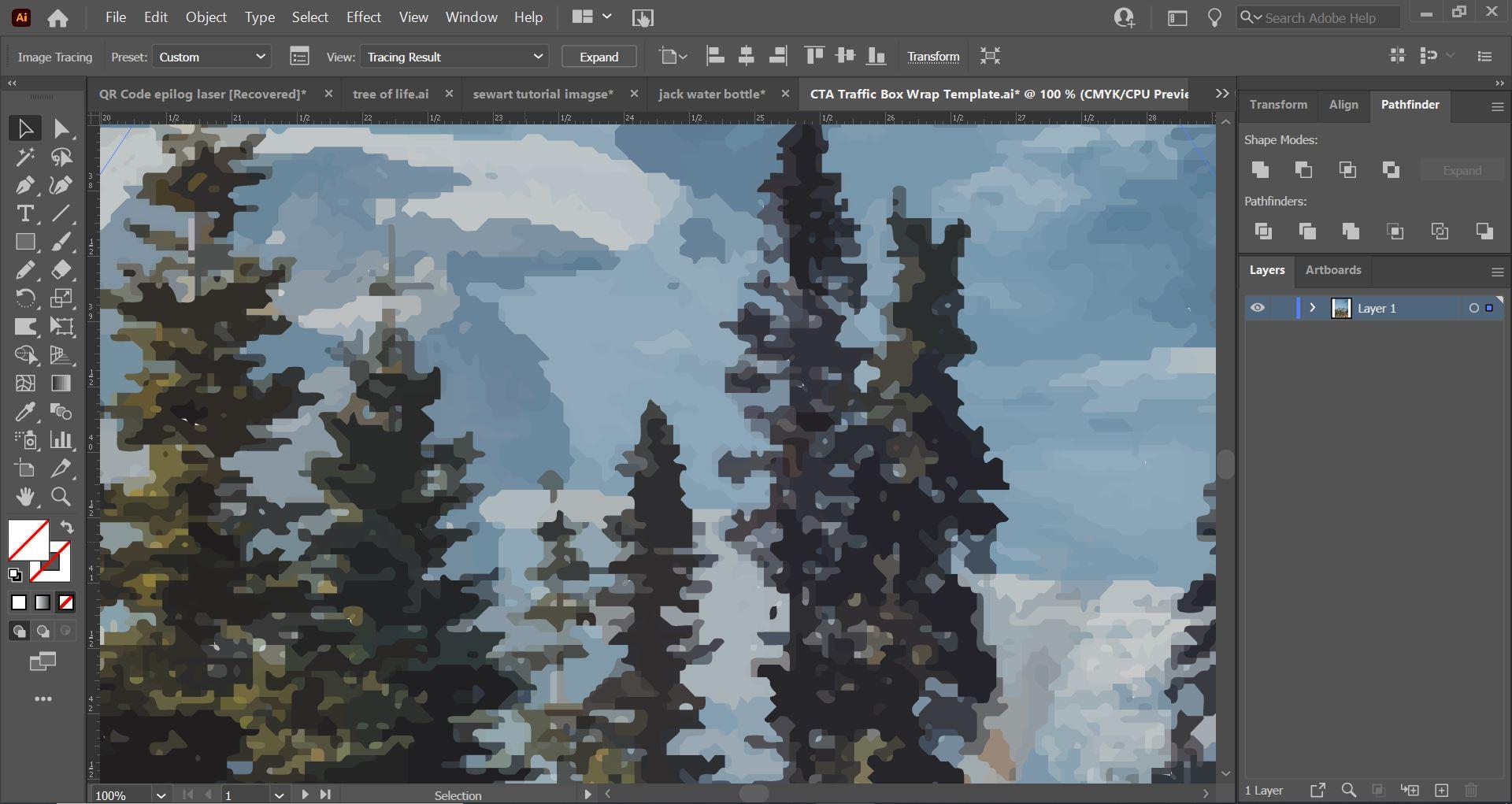Hide Layer 1 with eye icon
Viewport: 1512px width, 804px height.
pos(1258,308)
